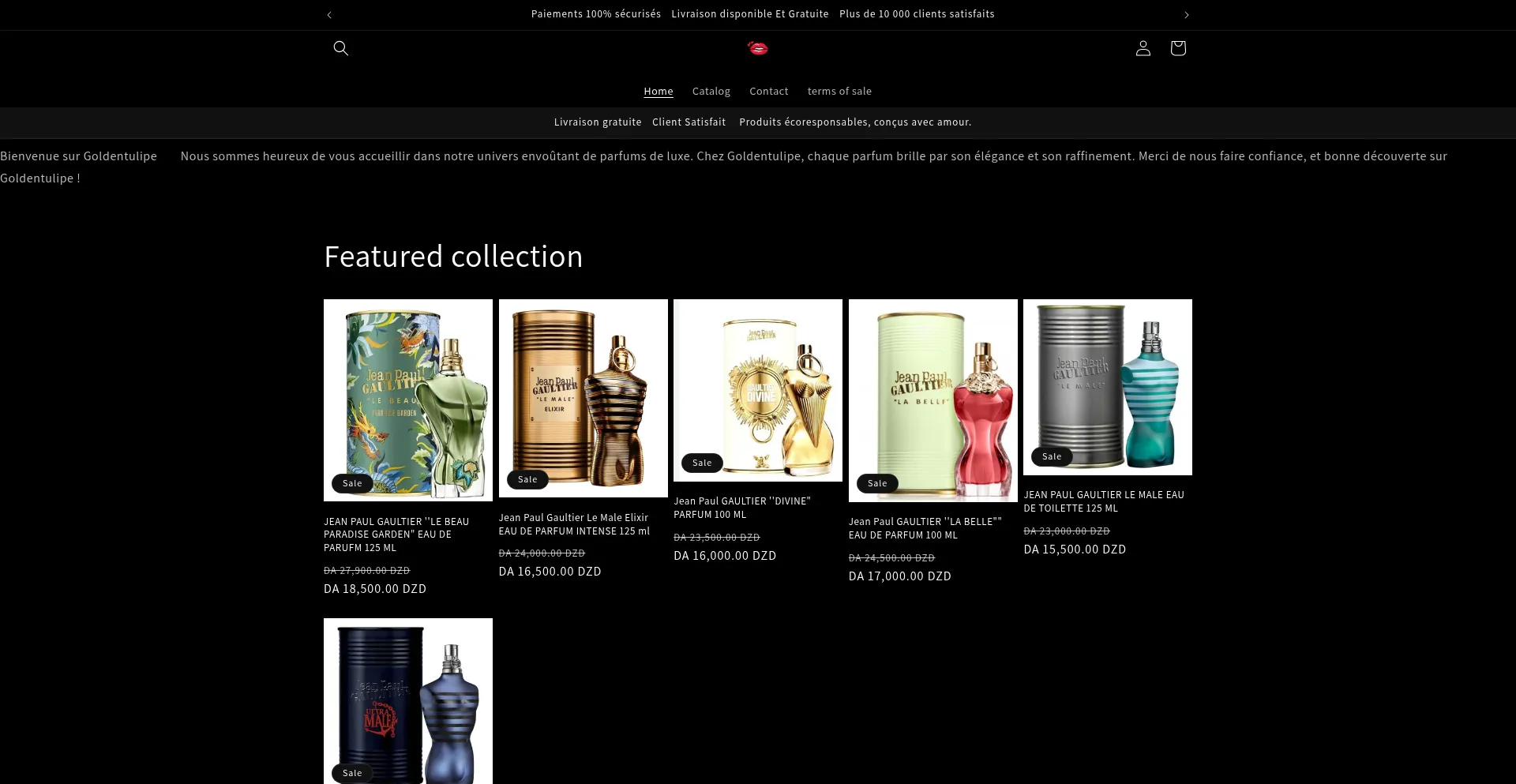Show previous announcement with left chevron
The image size is (1516, 784).
pos(329,15)
